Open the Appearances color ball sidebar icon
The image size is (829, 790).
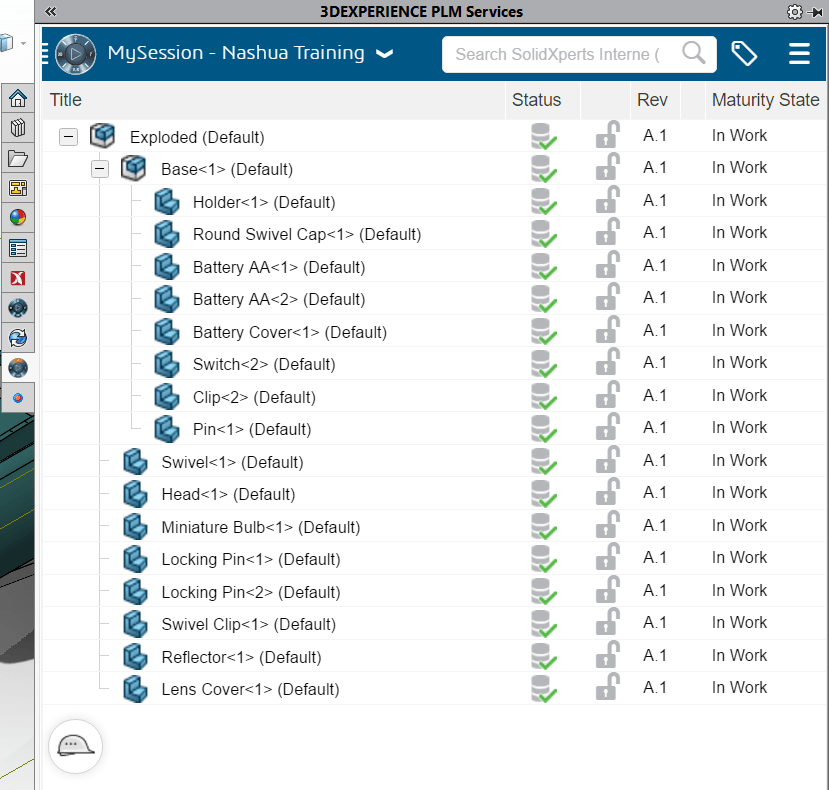(18, 217)
